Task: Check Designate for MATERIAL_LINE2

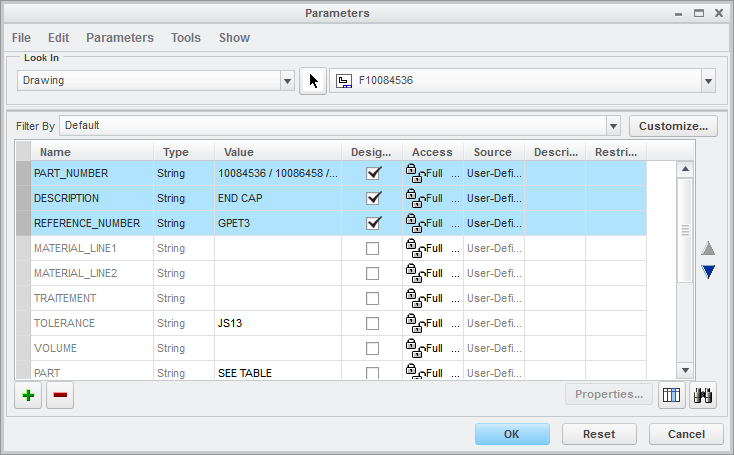Action: pyautogui.click(x=373, y=273)
